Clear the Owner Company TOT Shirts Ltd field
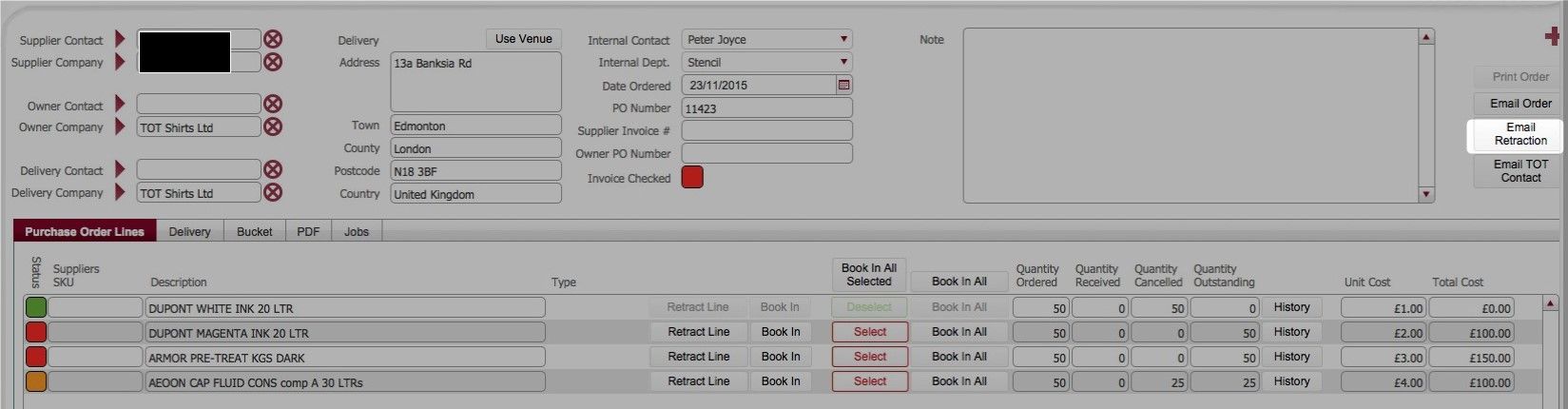 click(x=273, y=127)
